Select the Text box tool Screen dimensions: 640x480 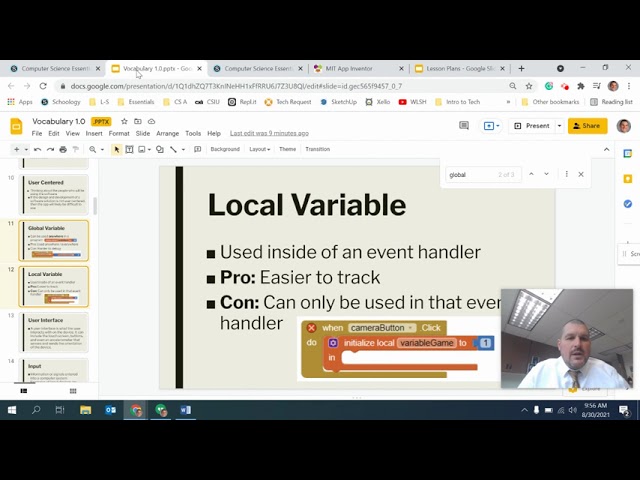click(x=129, y=149)
